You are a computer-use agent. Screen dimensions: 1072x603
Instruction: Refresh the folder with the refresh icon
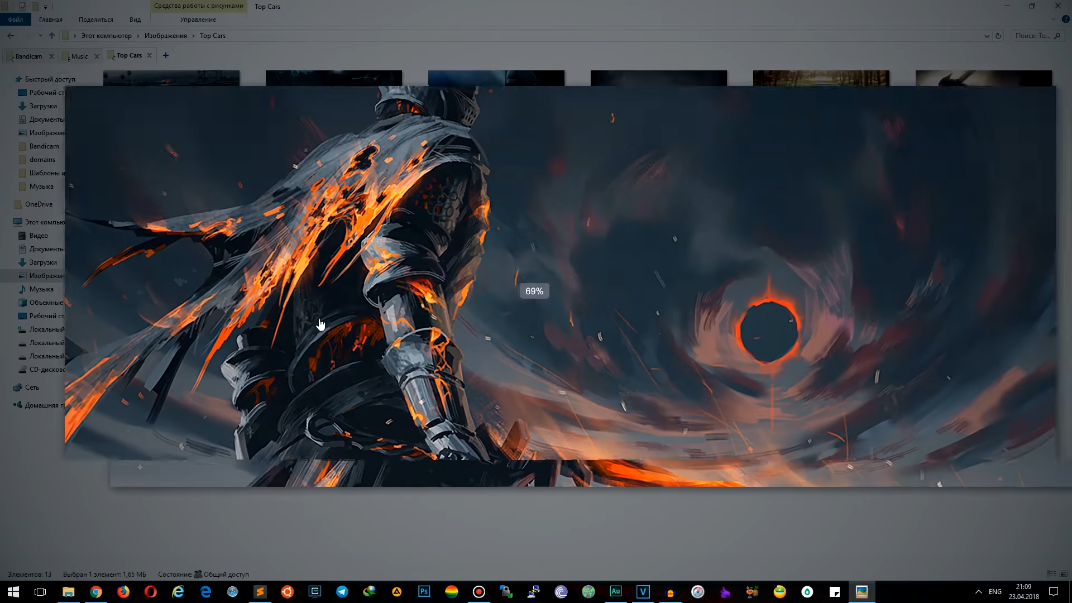[x=998, y=36]
